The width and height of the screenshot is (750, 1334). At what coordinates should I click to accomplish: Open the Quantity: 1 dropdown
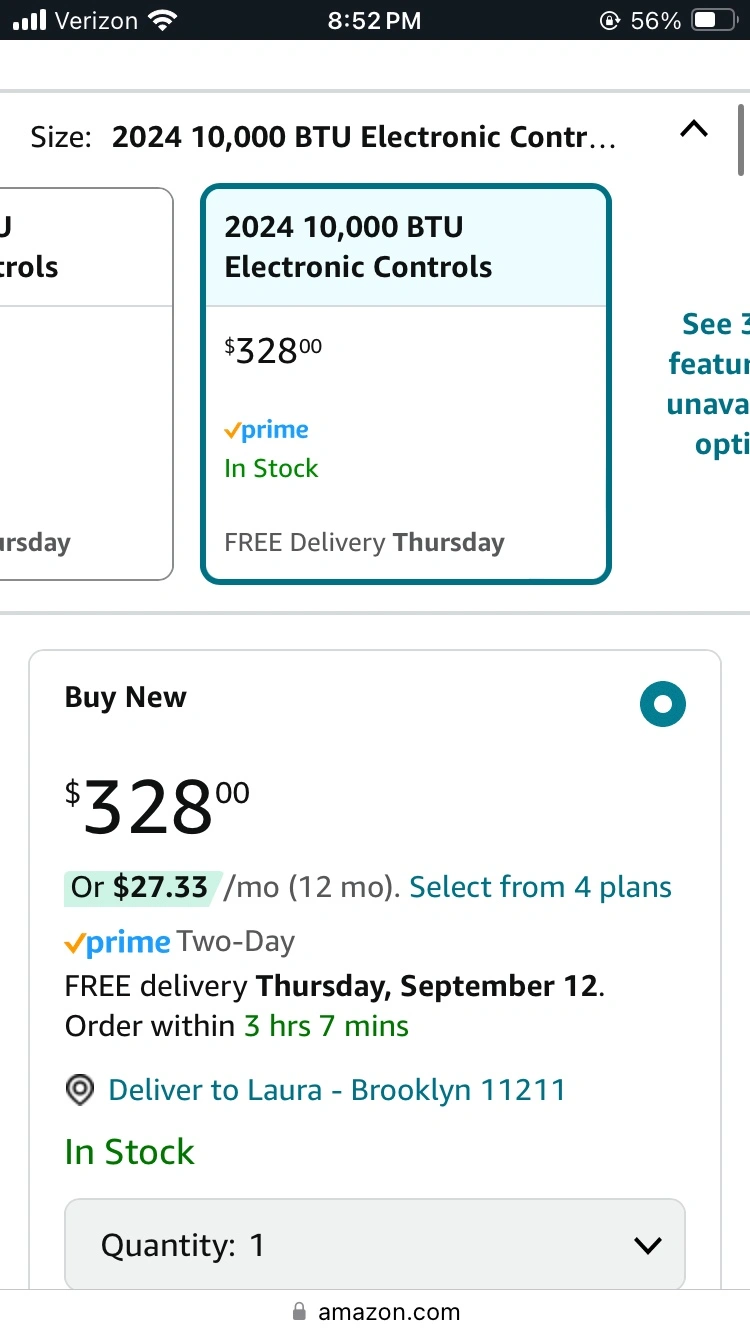375,1245
